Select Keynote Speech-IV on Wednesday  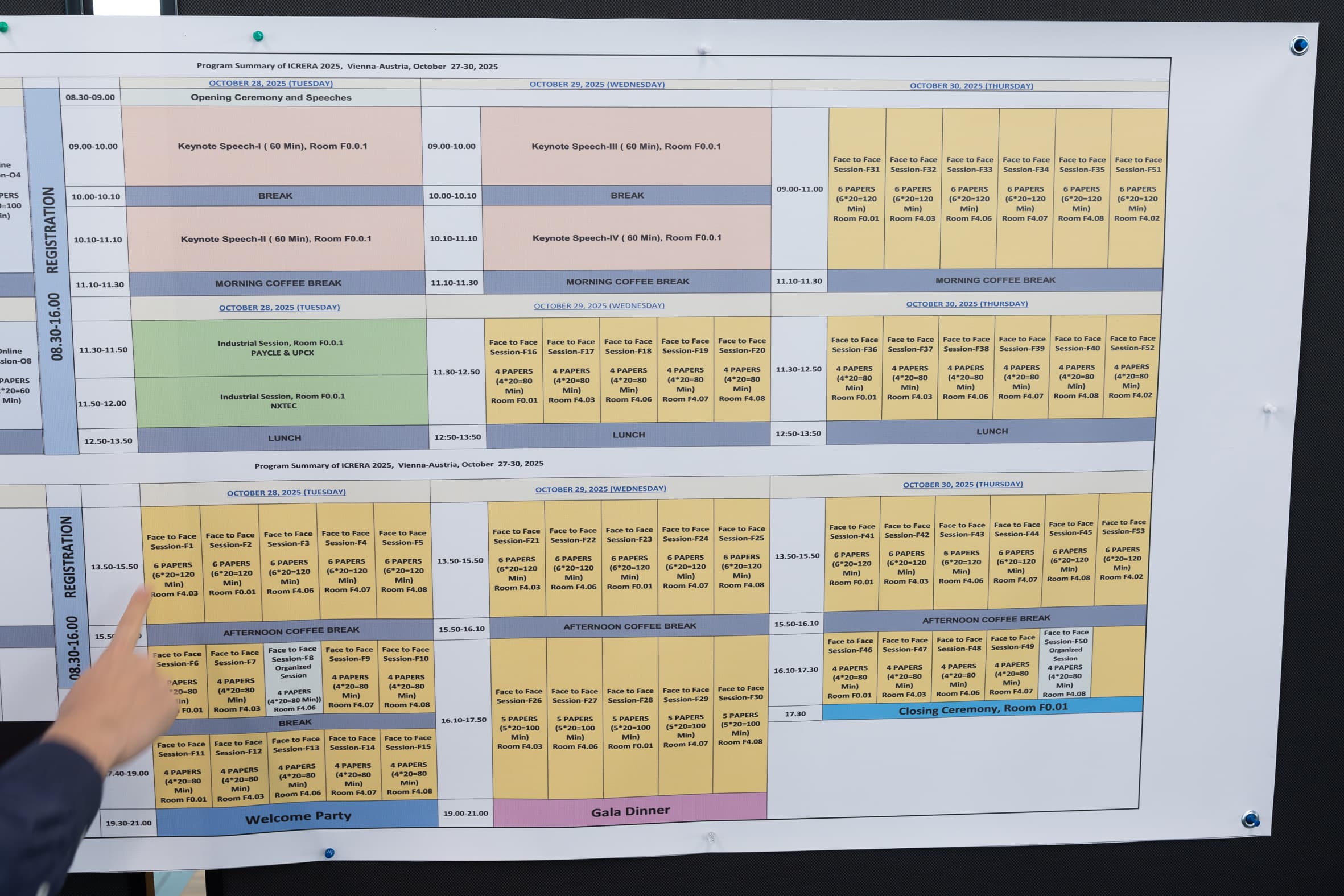tap(629, 238)
